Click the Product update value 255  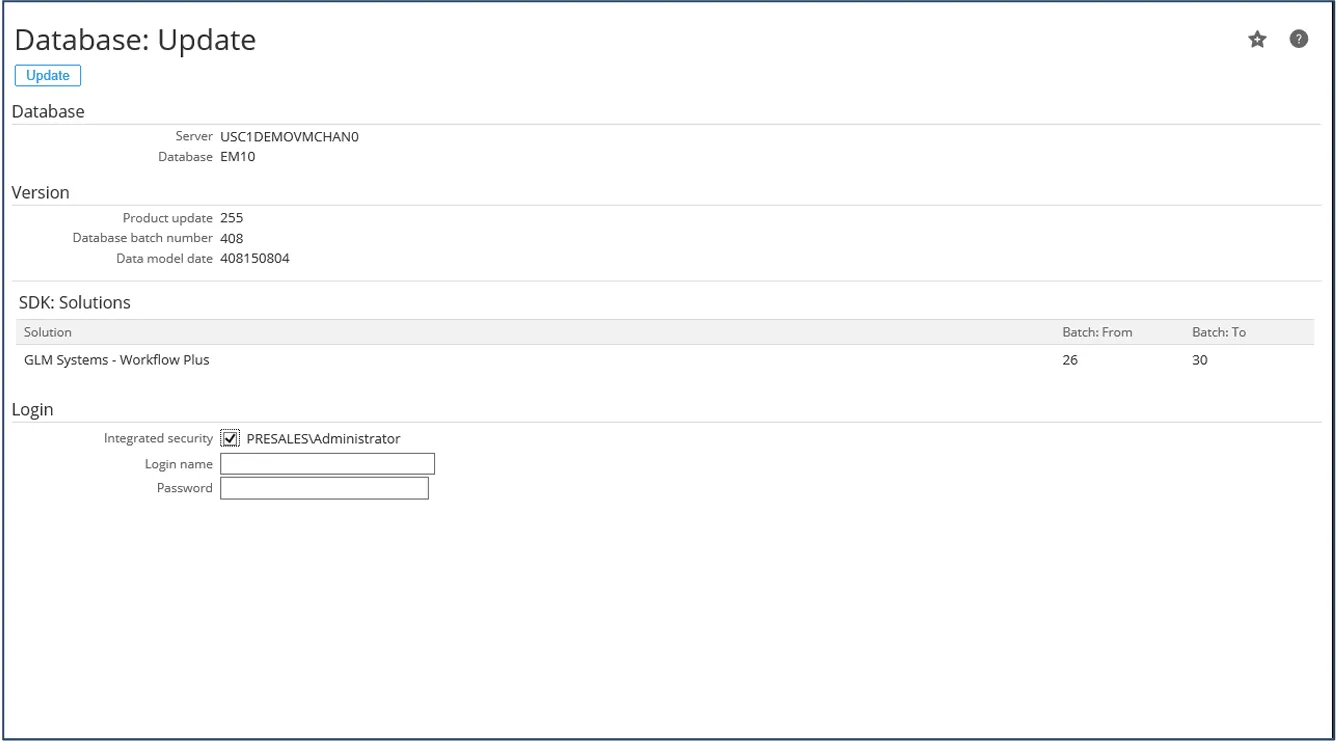[232, 218]
